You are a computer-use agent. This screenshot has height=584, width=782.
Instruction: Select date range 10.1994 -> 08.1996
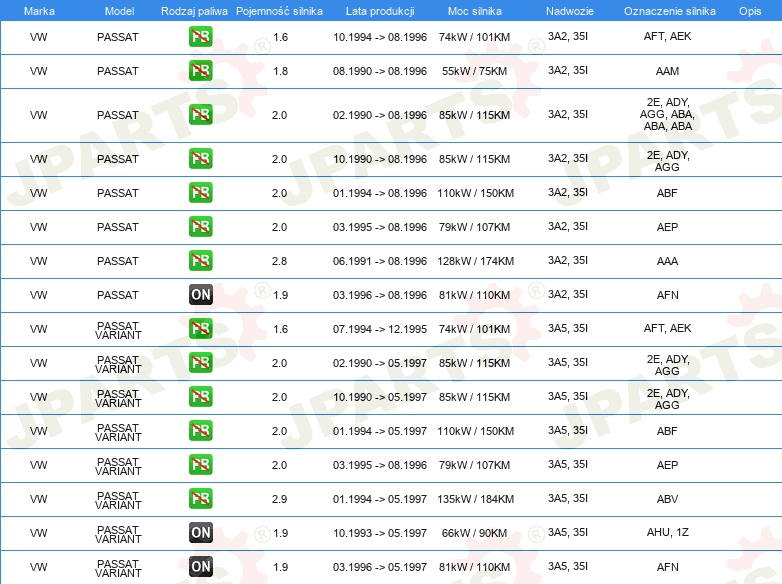point(380,37)
